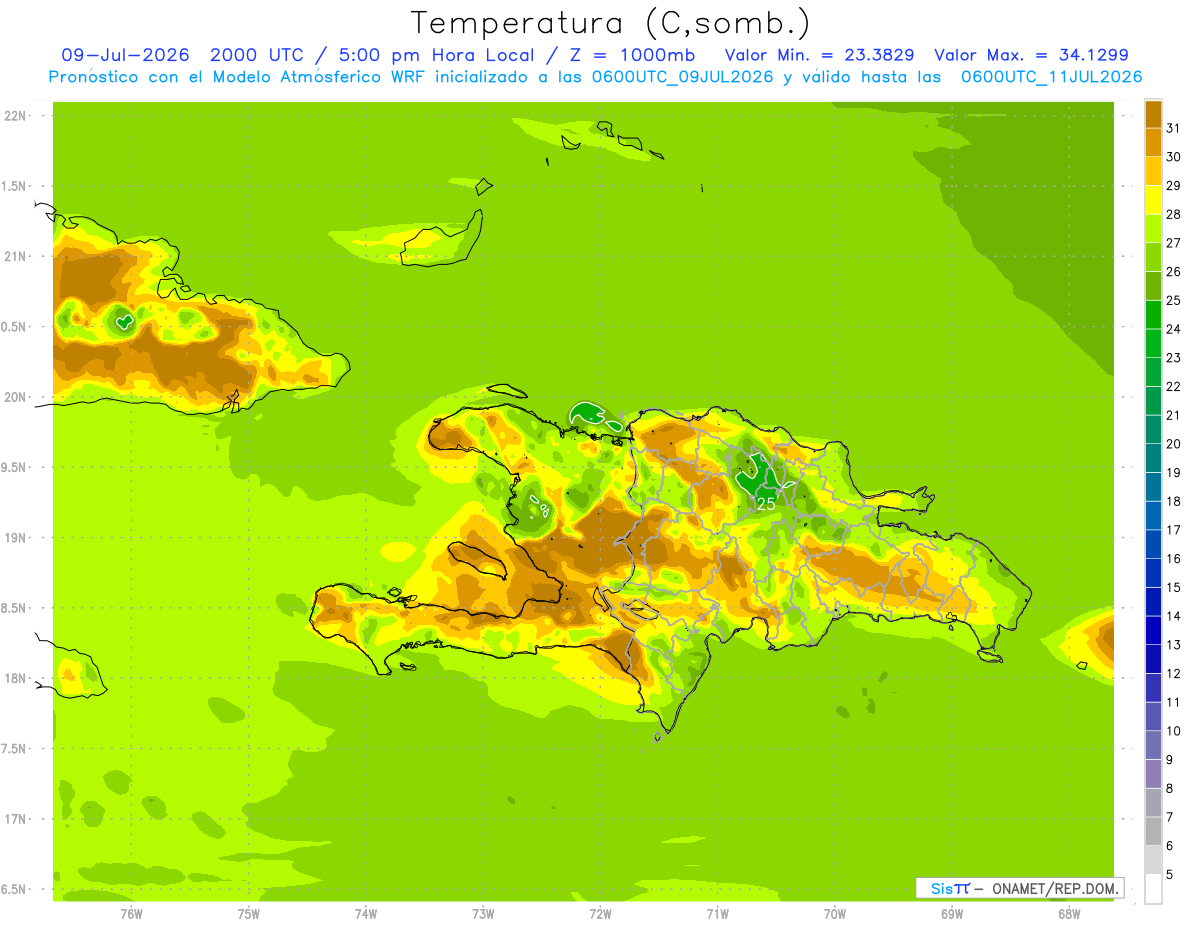Pick the blue color bar segment between 16 and 17
This screenshot has height=927, width=1200.
[1153, 545]
